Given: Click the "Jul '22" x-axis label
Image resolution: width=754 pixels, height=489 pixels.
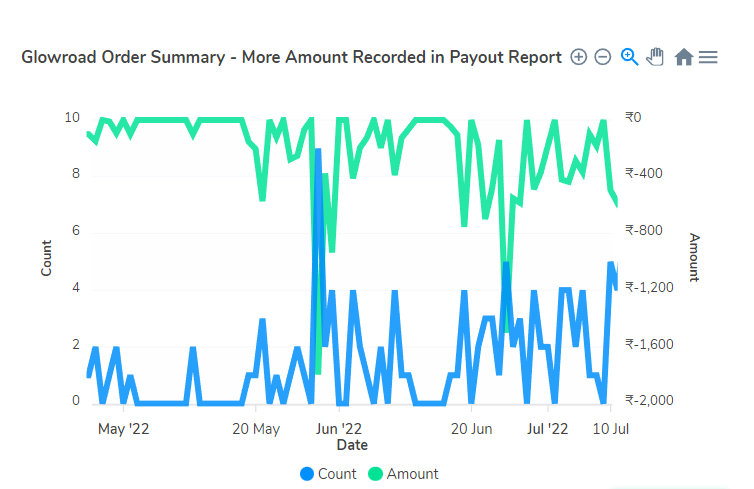Looking at the screenshot, I should tap(548, 428).
